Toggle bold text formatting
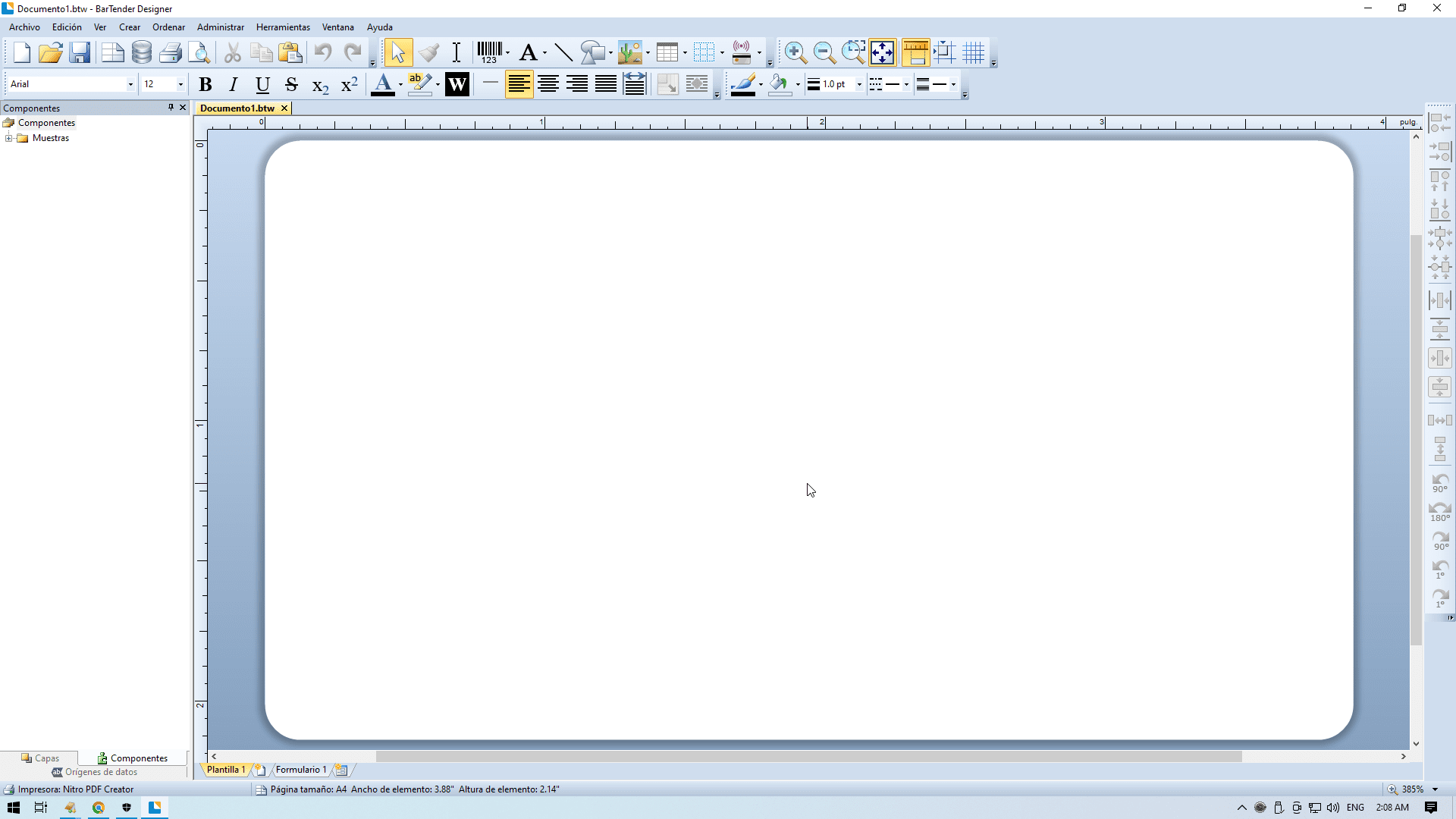Image resolution: width=1456 pixels, height=819 pixels. (x=205, y=84)
